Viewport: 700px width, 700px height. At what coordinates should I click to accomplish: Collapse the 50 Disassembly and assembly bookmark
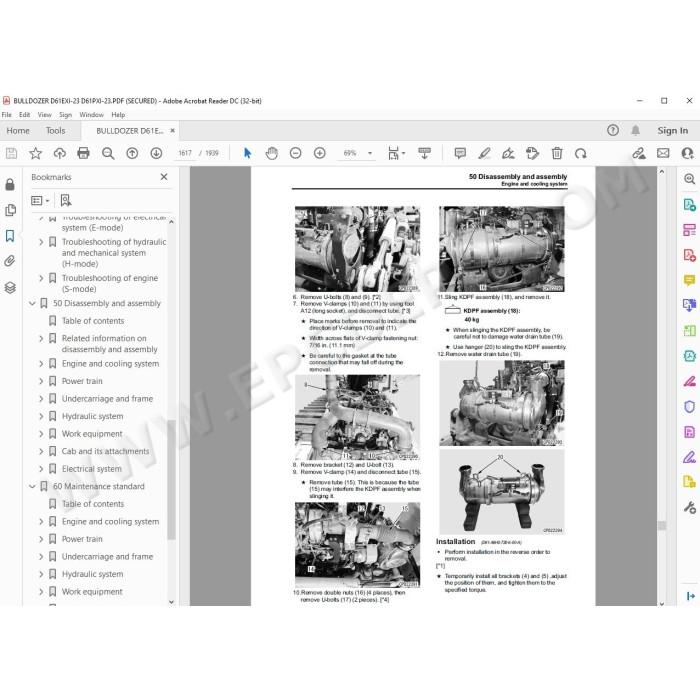click(x=32, y=304)
